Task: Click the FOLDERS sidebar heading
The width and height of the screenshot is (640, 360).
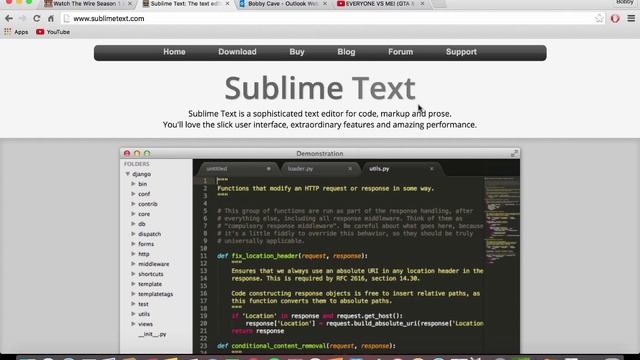Action: point(137,164)
